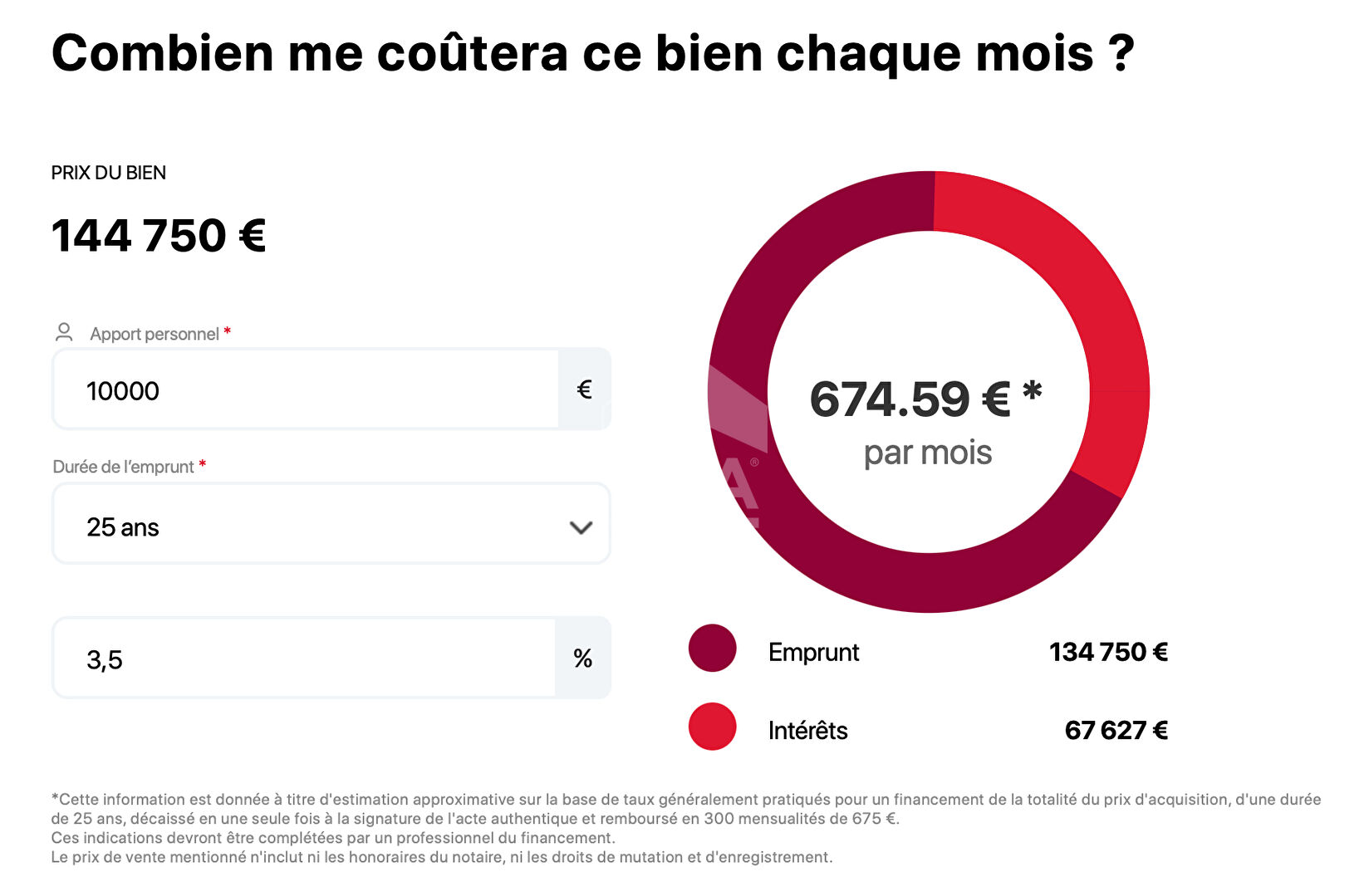Click the "par mois" text inside the chart
The image size is (1369, 896).
(927, 453)
